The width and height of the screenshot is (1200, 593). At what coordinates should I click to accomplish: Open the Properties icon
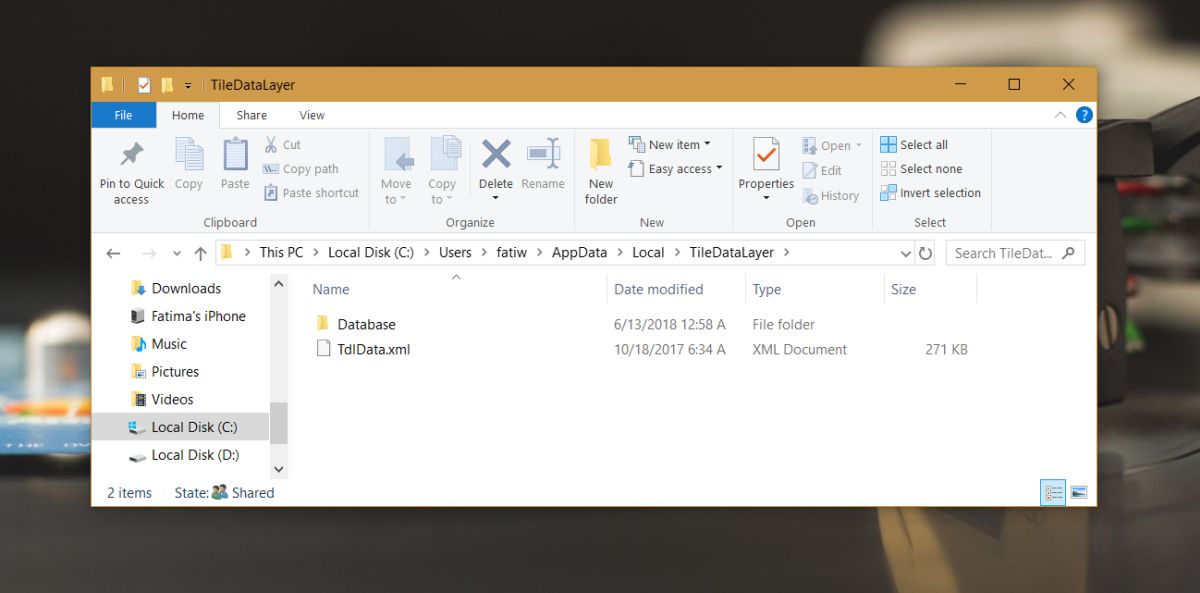[x=766, y=155]
